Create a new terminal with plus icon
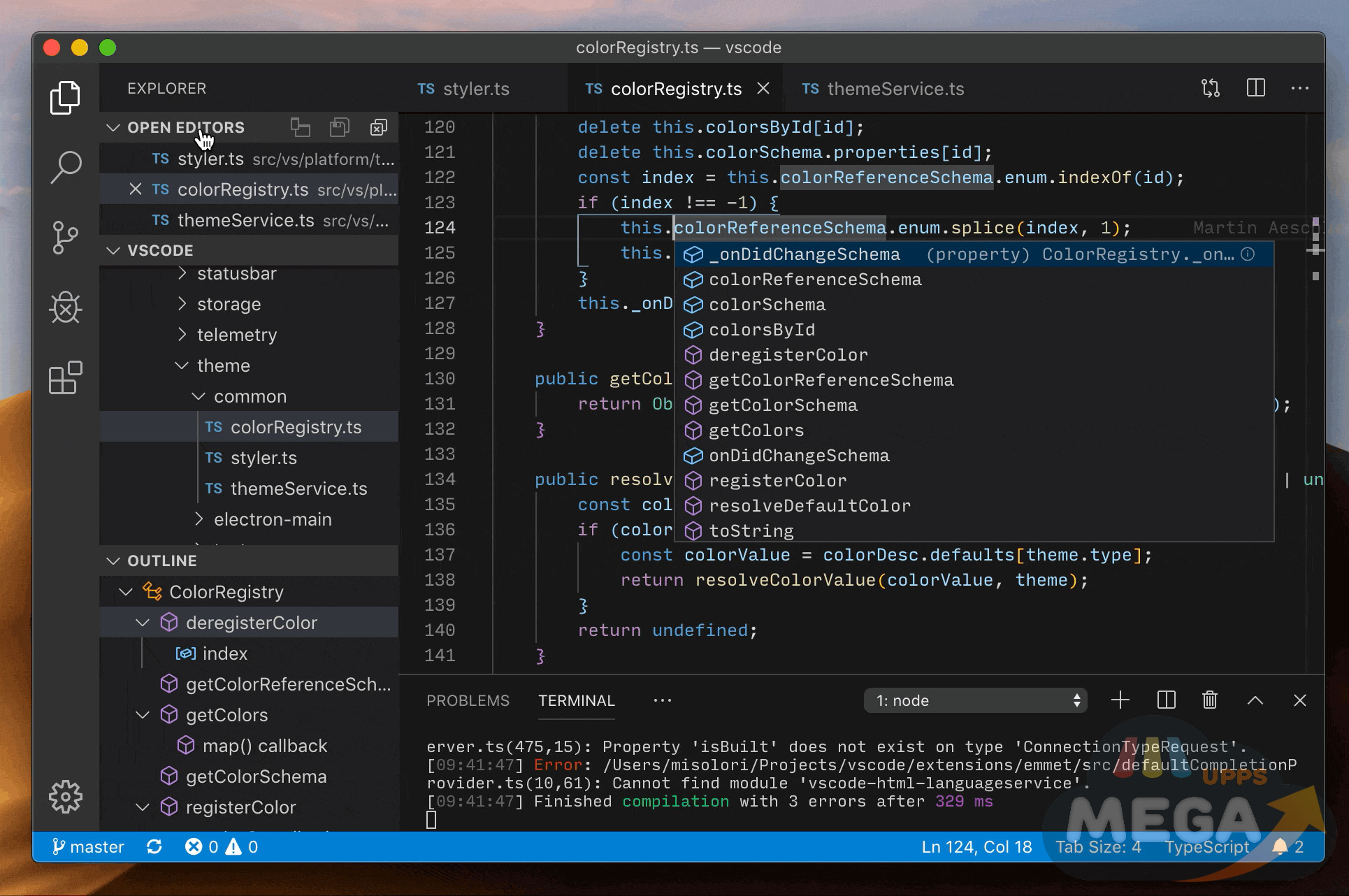This screenshot has width=1349, height=896. point(1120,700)
